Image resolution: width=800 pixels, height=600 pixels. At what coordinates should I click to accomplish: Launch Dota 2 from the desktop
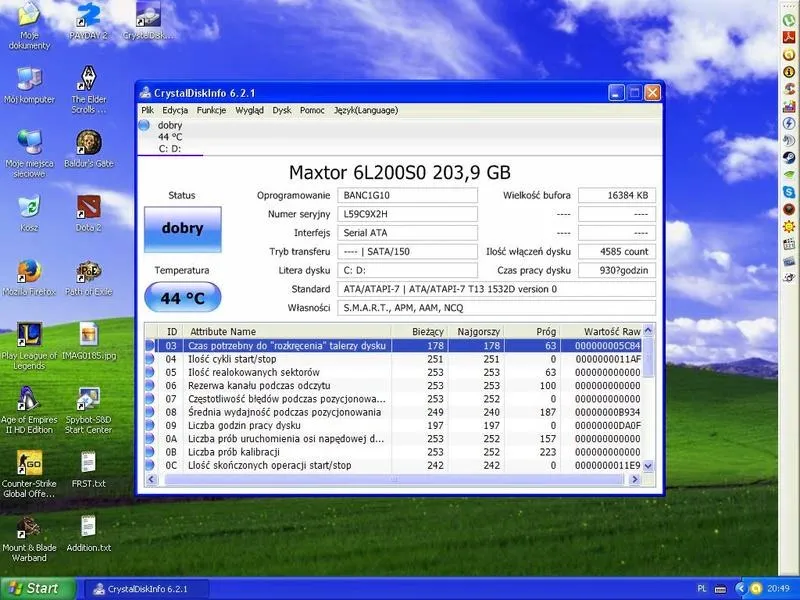[88, 213]
